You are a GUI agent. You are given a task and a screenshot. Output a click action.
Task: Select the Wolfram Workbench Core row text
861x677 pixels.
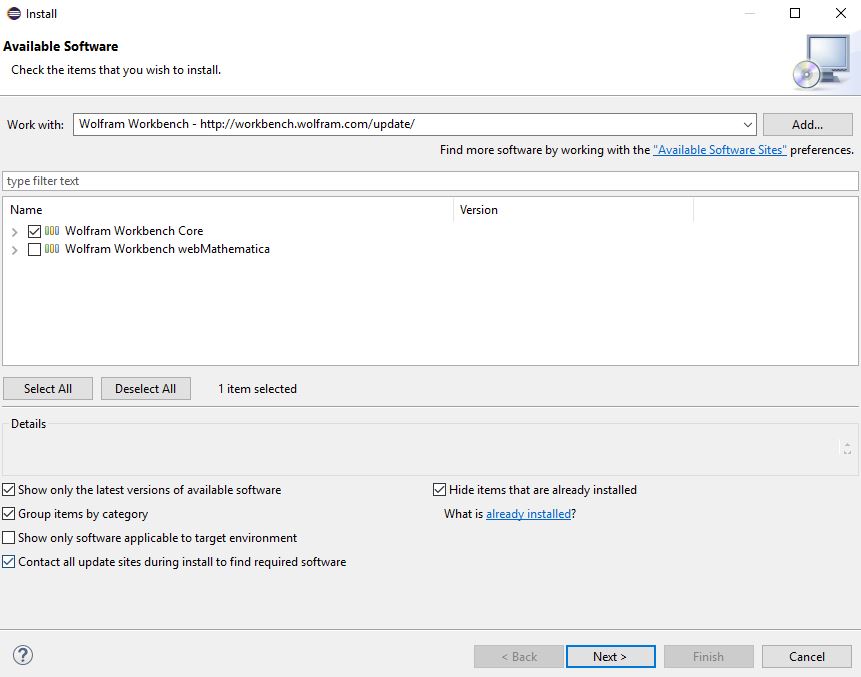[x=134, y=231]
